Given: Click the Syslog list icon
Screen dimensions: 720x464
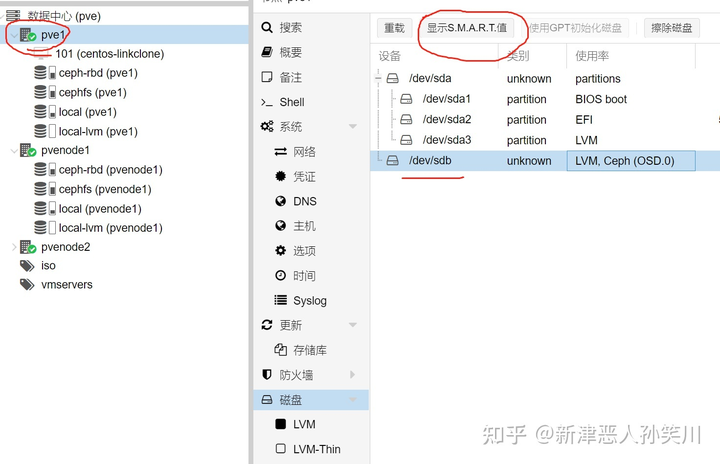Looking at the screenshot, I should (x=281, y=300).
